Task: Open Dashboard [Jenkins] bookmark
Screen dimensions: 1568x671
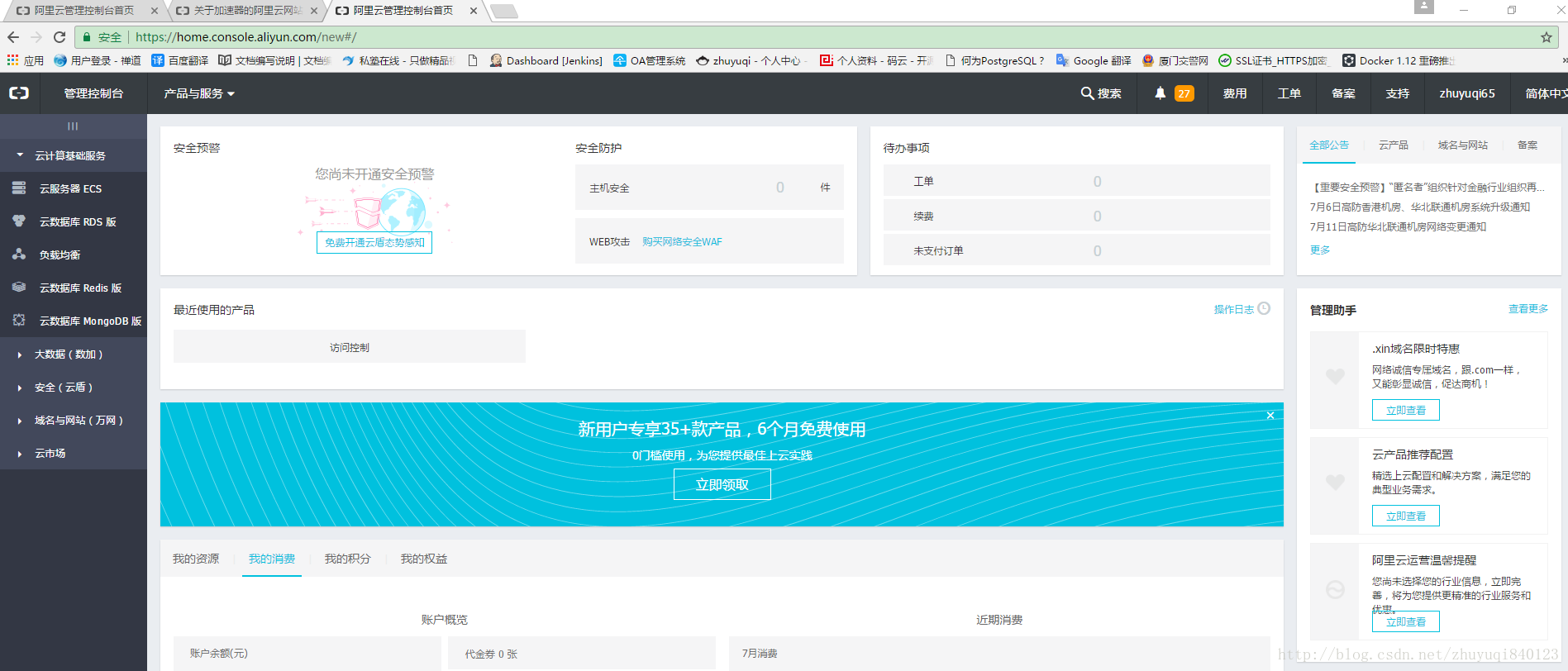Action: click(546, 60)
